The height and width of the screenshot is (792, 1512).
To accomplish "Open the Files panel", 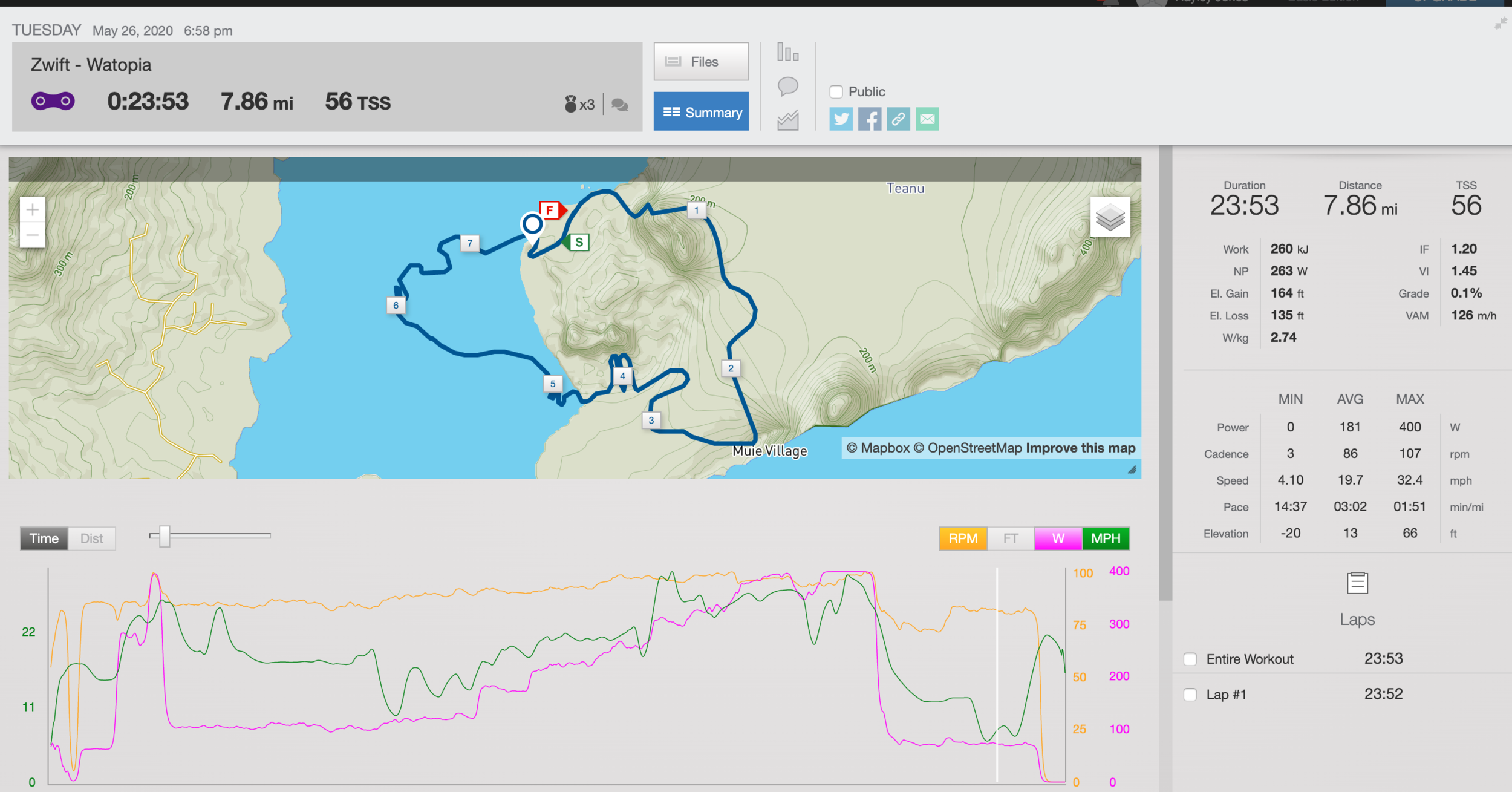I will (x=700, y=61).
